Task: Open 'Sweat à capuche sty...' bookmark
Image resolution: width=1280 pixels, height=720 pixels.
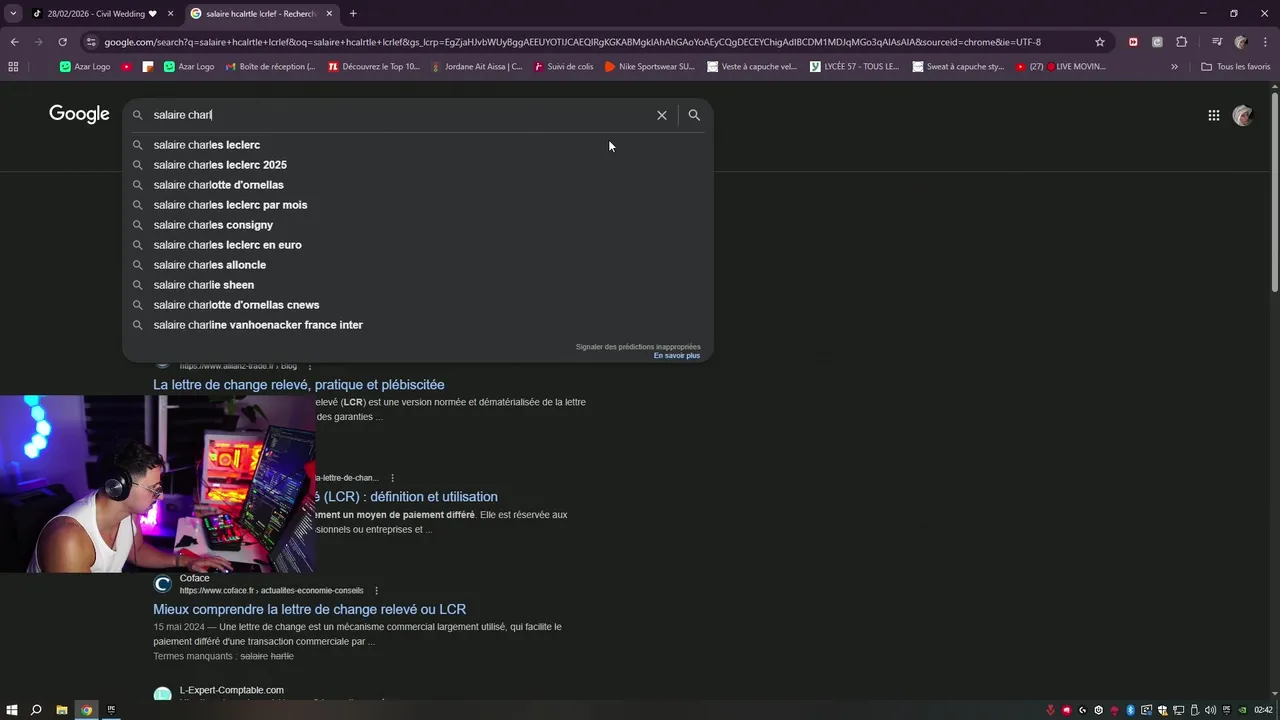Action: 958,67
